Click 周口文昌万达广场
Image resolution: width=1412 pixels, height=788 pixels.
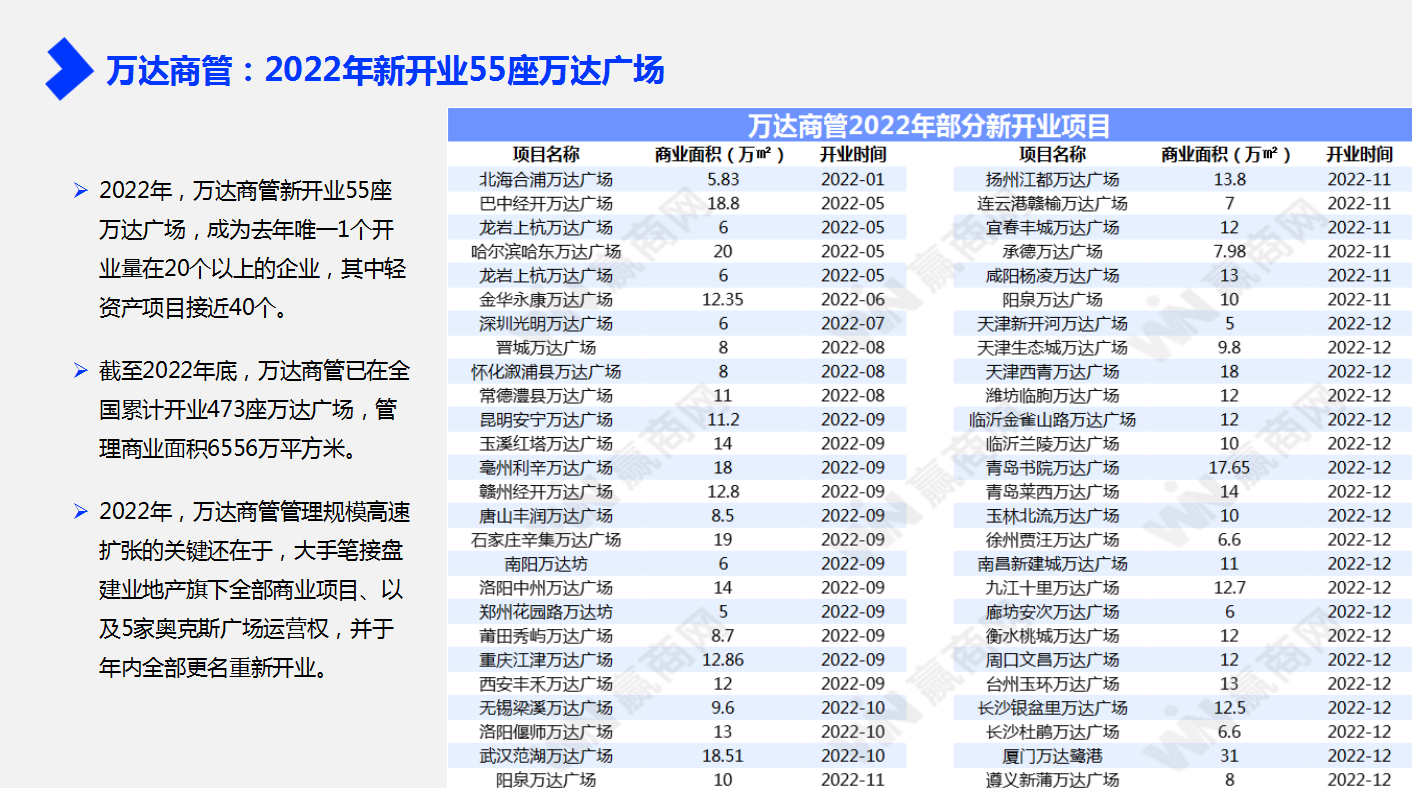coord(1052,660)
